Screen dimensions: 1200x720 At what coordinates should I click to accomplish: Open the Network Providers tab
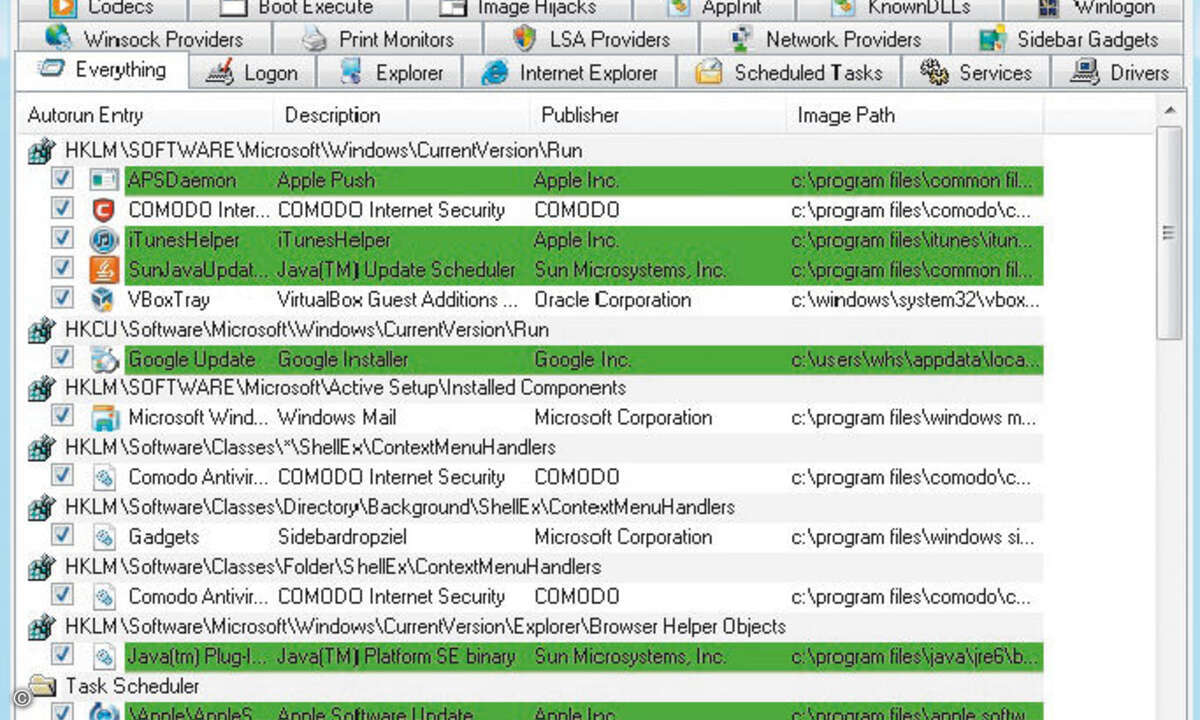(826, 40)
